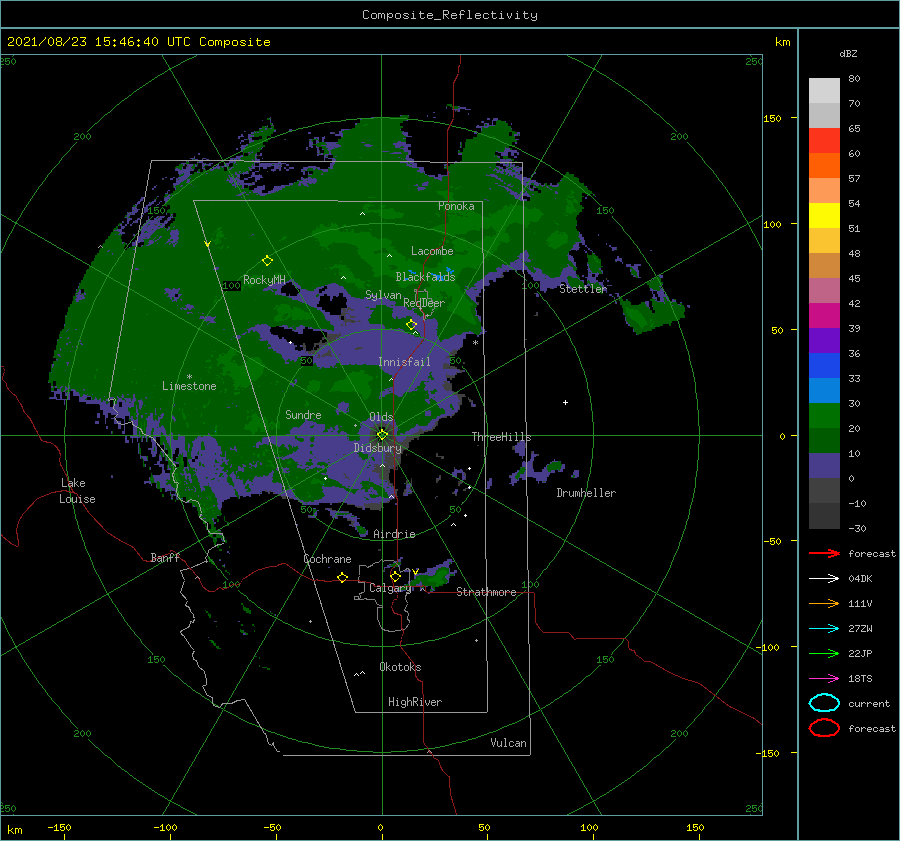Screen dimensions: 900x841
Task: Click the Sylvan label
Action: coord(383,295)
